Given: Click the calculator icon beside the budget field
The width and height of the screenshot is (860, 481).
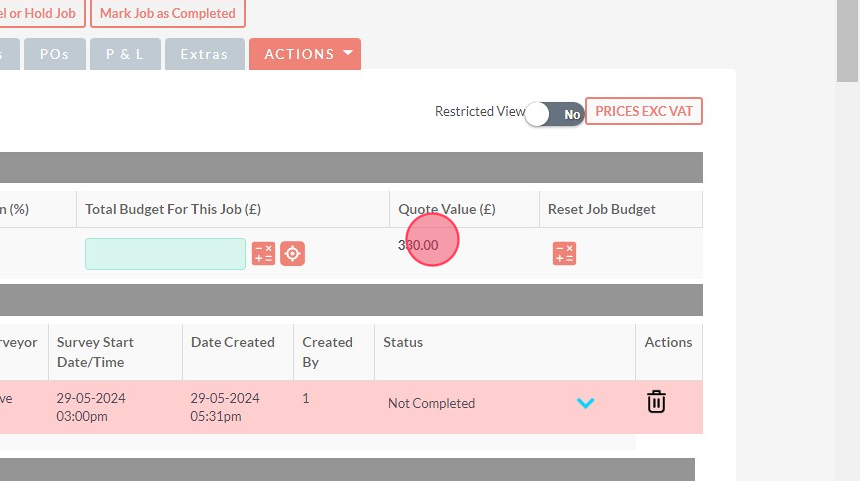Looking at the screenshot, I should click(x=263, y=254).
